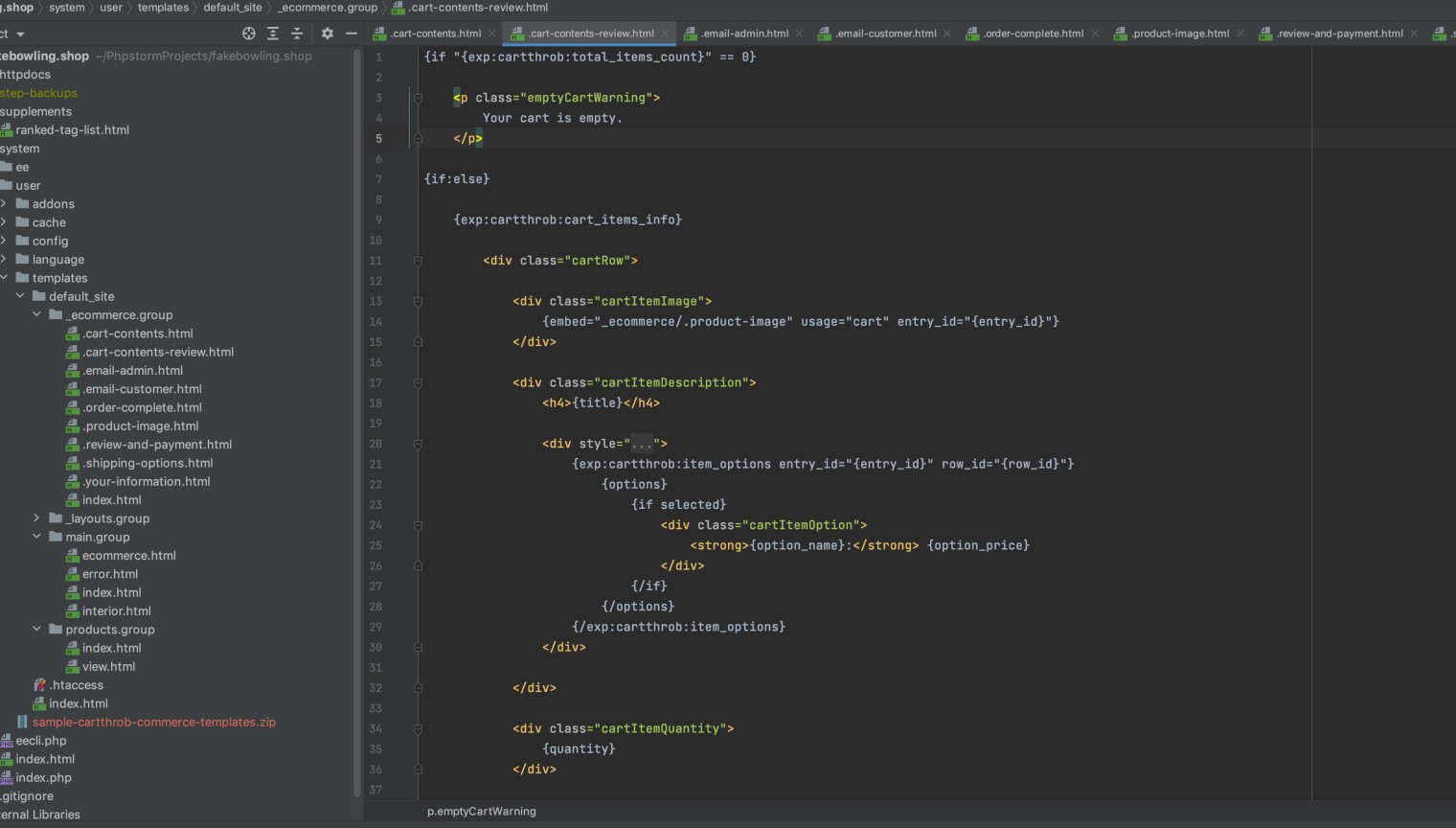1456x828 pixels.
Task: Click the Select Opened File locate icon
Action: point(249,34)
